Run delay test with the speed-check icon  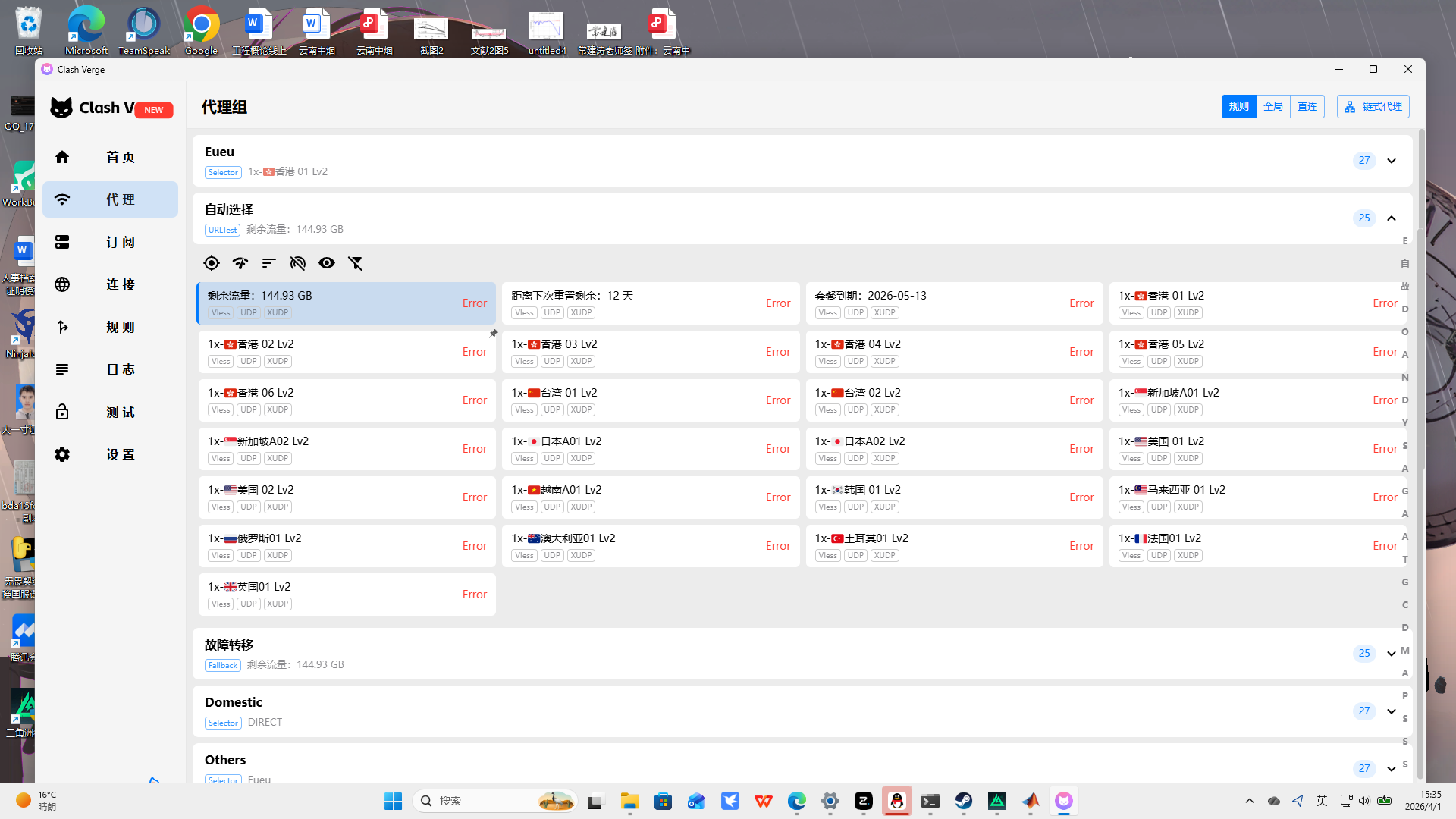(240, 263)
